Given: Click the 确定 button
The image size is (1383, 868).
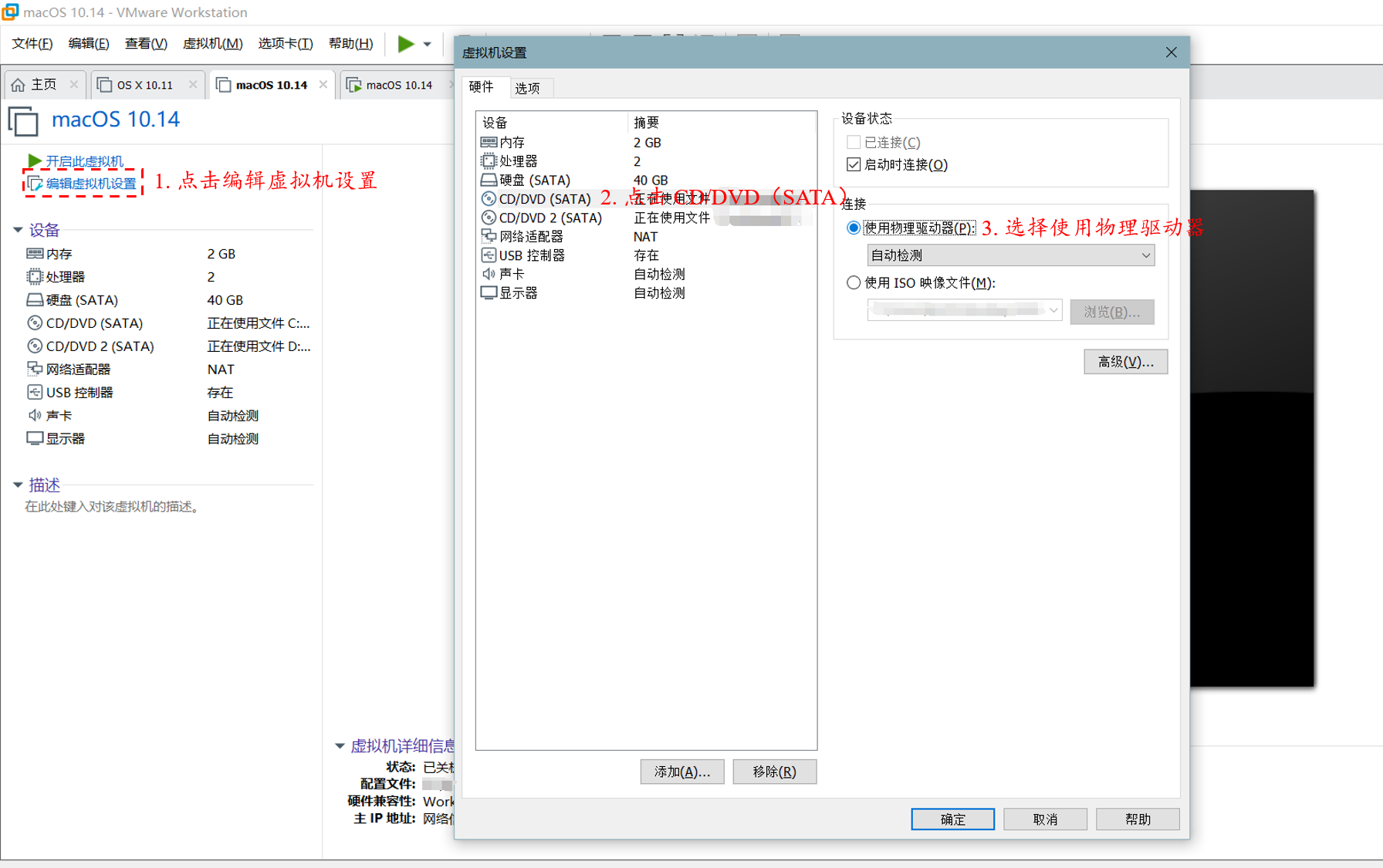Looking at the screenshot, I should coord(953,819).
